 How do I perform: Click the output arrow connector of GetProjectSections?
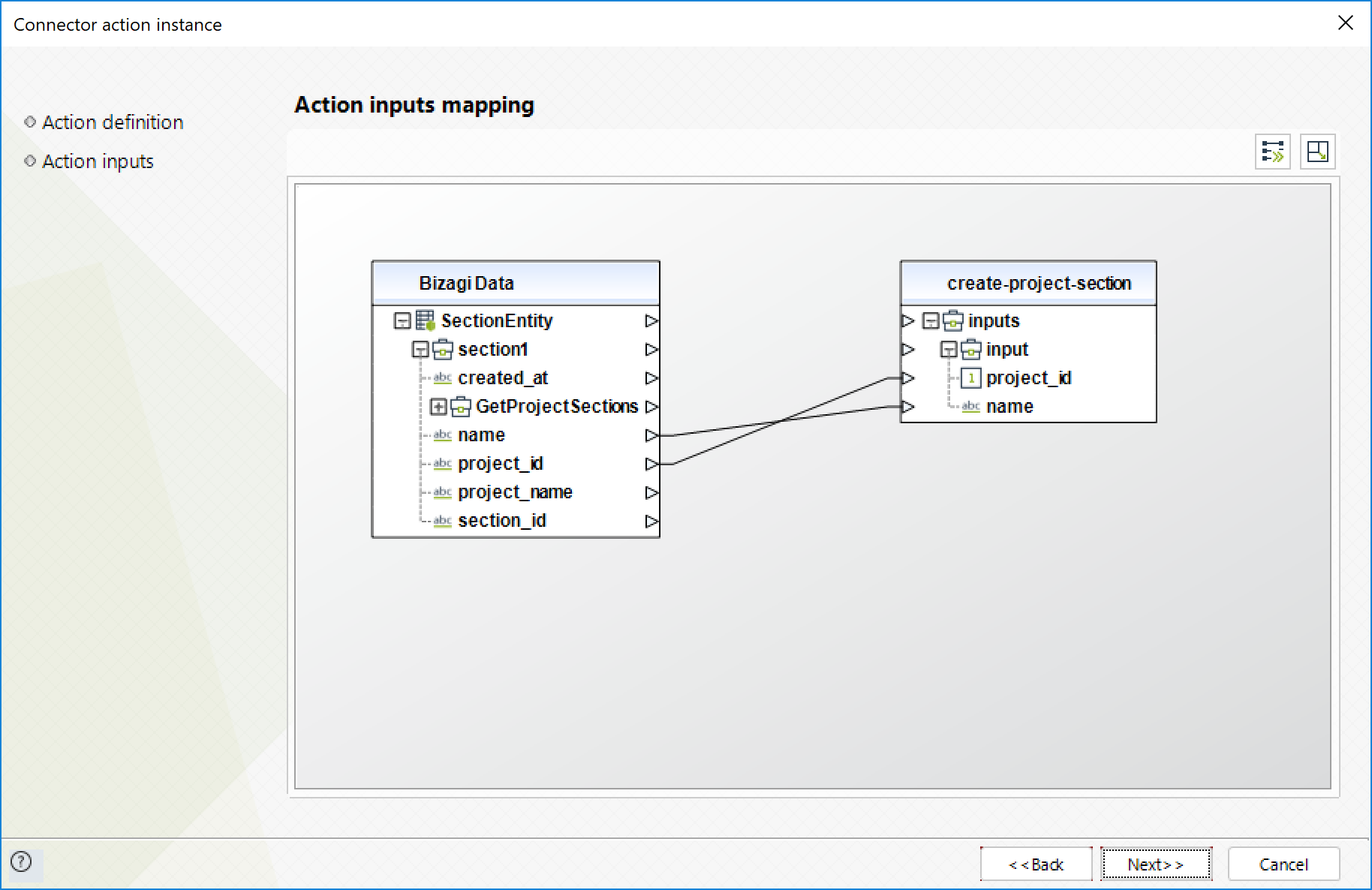coord(651,406)
